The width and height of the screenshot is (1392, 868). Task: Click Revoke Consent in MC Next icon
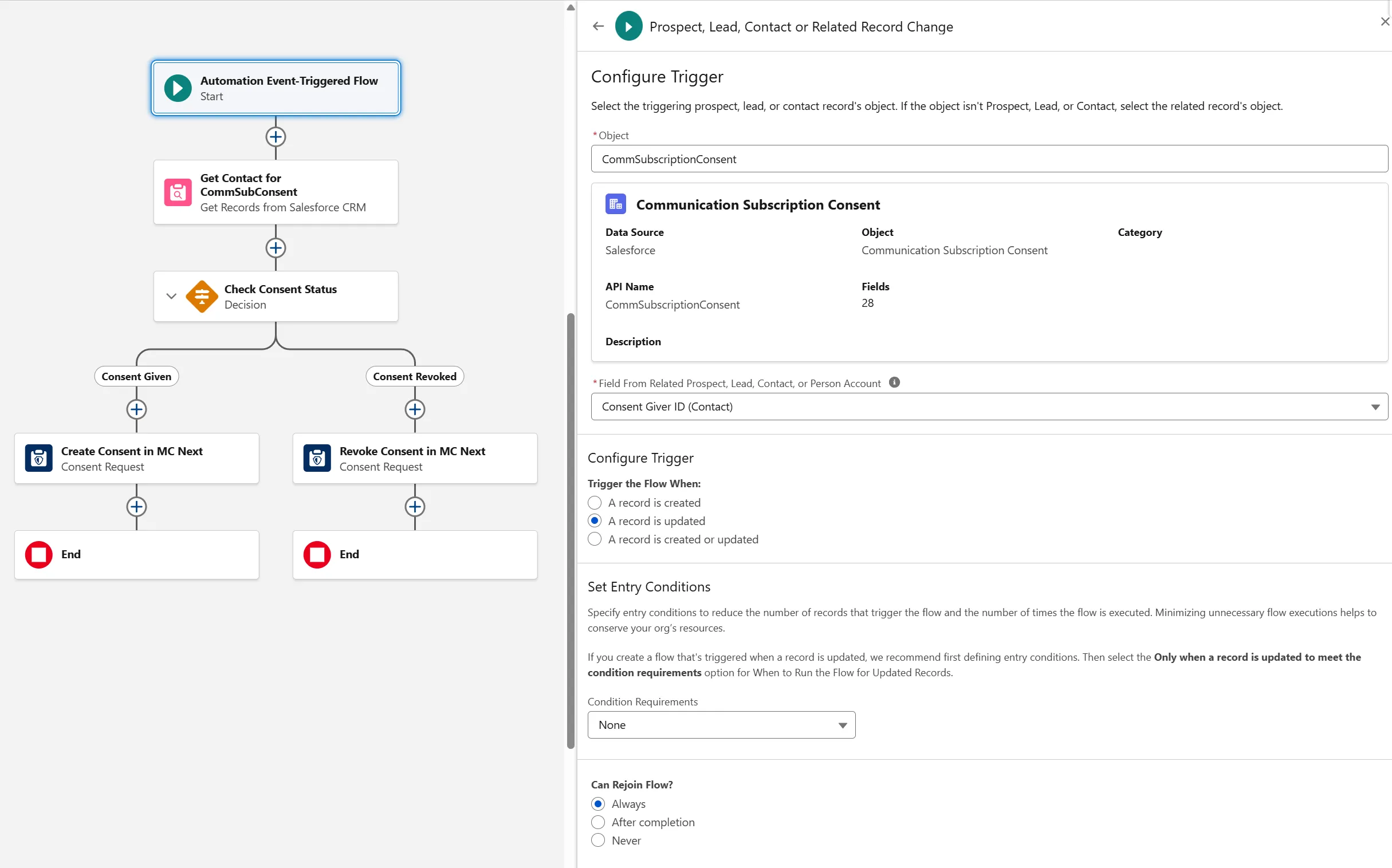click(317, 458)
